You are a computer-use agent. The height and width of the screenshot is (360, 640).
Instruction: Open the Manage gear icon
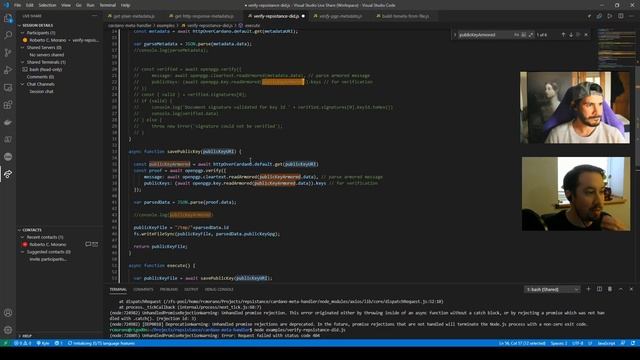8,330
